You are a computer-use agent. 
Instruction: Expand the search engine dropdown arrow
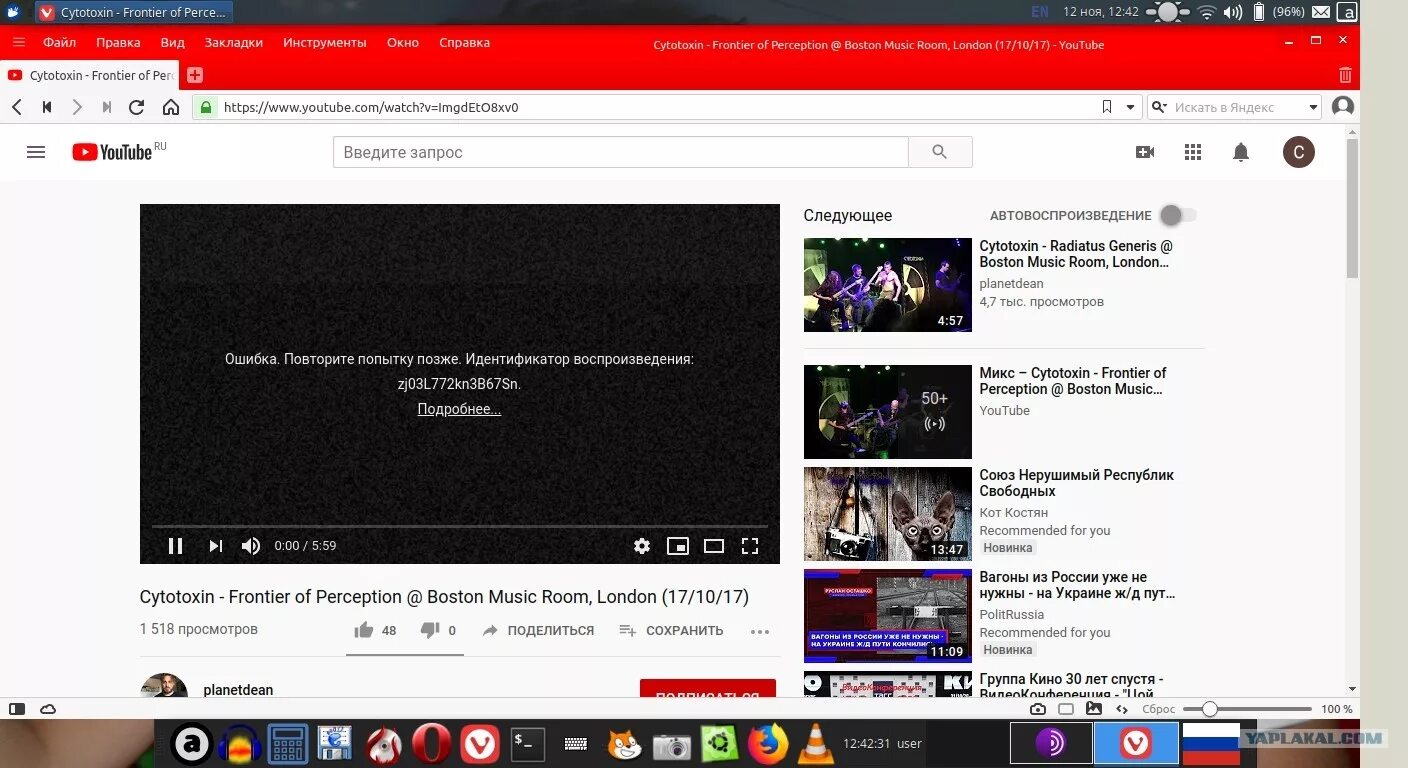1313,107
